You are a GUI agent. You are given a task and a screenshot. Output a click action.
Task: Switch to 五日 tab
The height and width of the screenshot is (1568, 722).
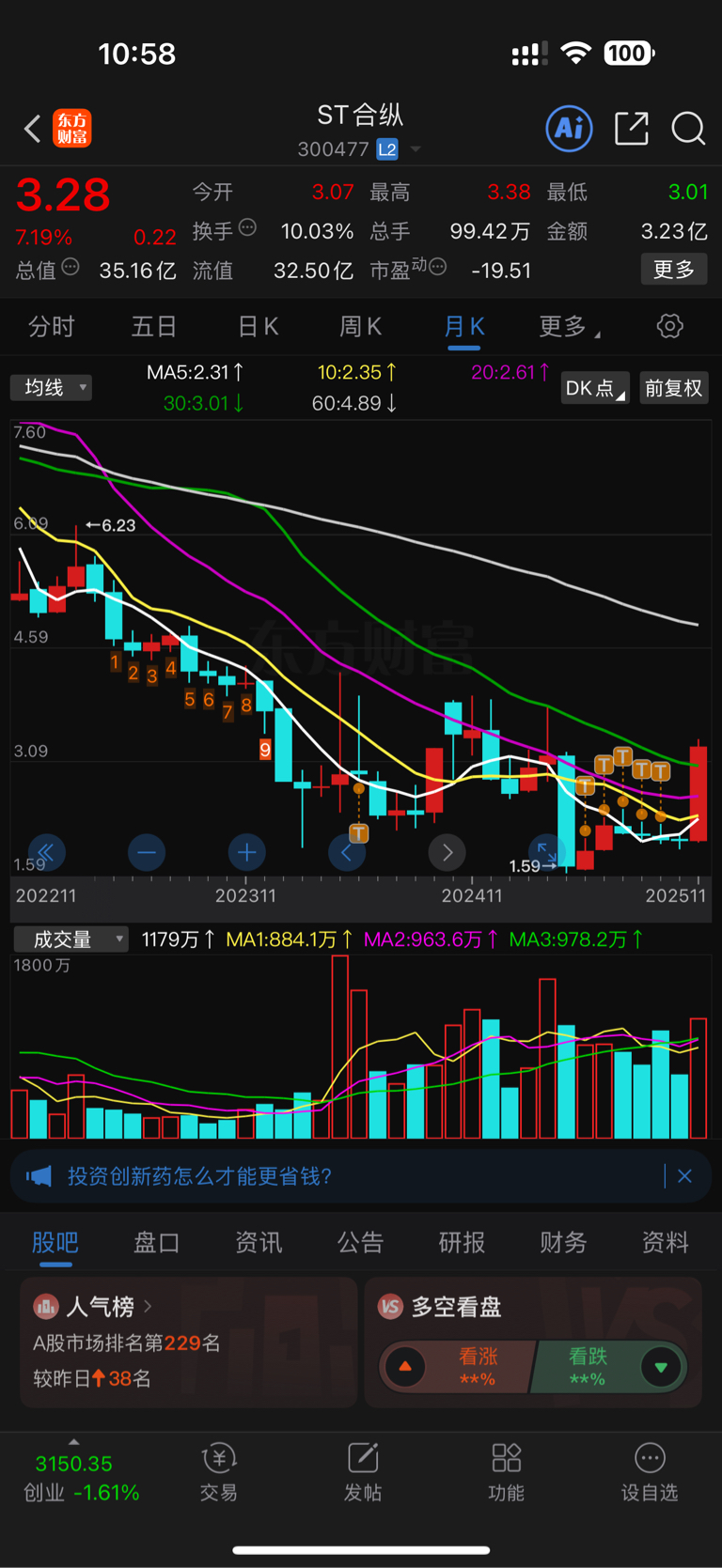tap(153, 326)
